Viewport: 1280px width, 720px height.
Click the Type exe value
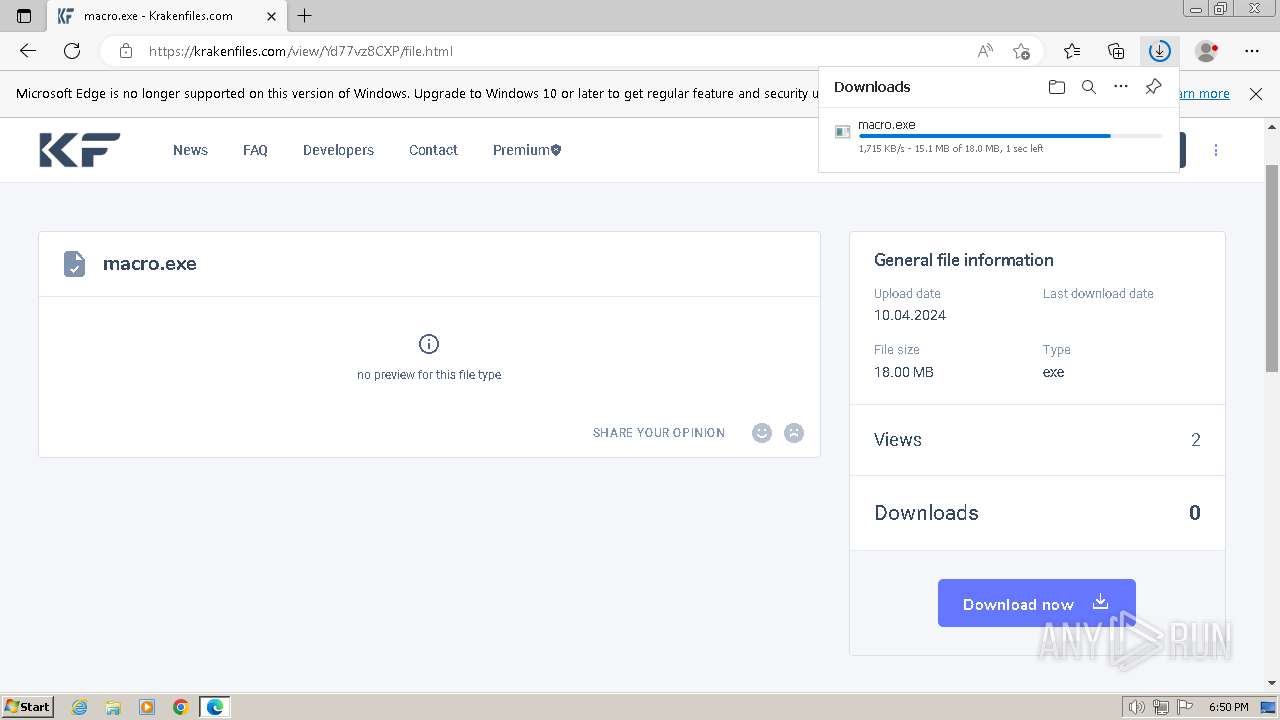click(1054, 372)
